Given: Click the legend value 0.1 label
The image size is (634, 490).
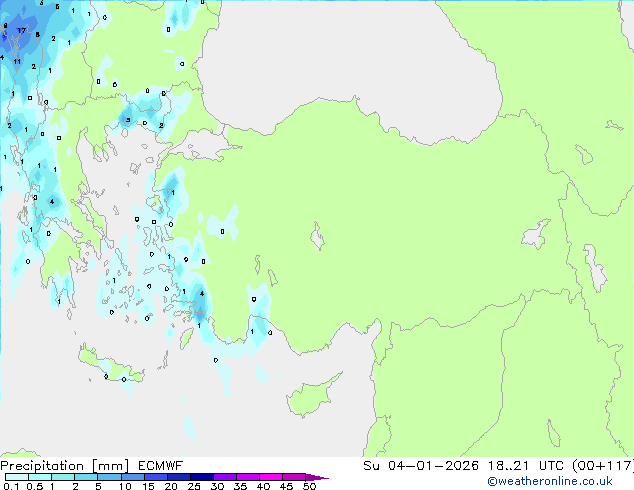Looking at the screenshot, I should point(11,487).
